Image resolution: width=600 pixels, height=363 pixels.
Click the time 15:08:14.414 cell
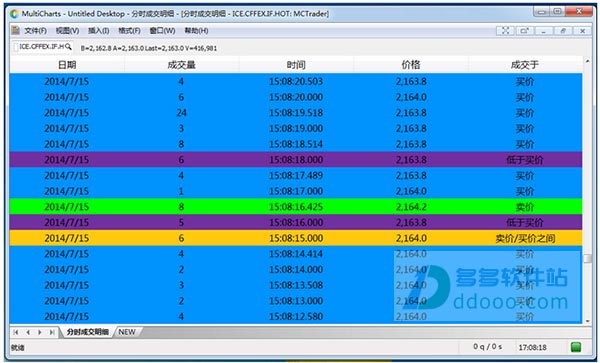tap(296, 254)
